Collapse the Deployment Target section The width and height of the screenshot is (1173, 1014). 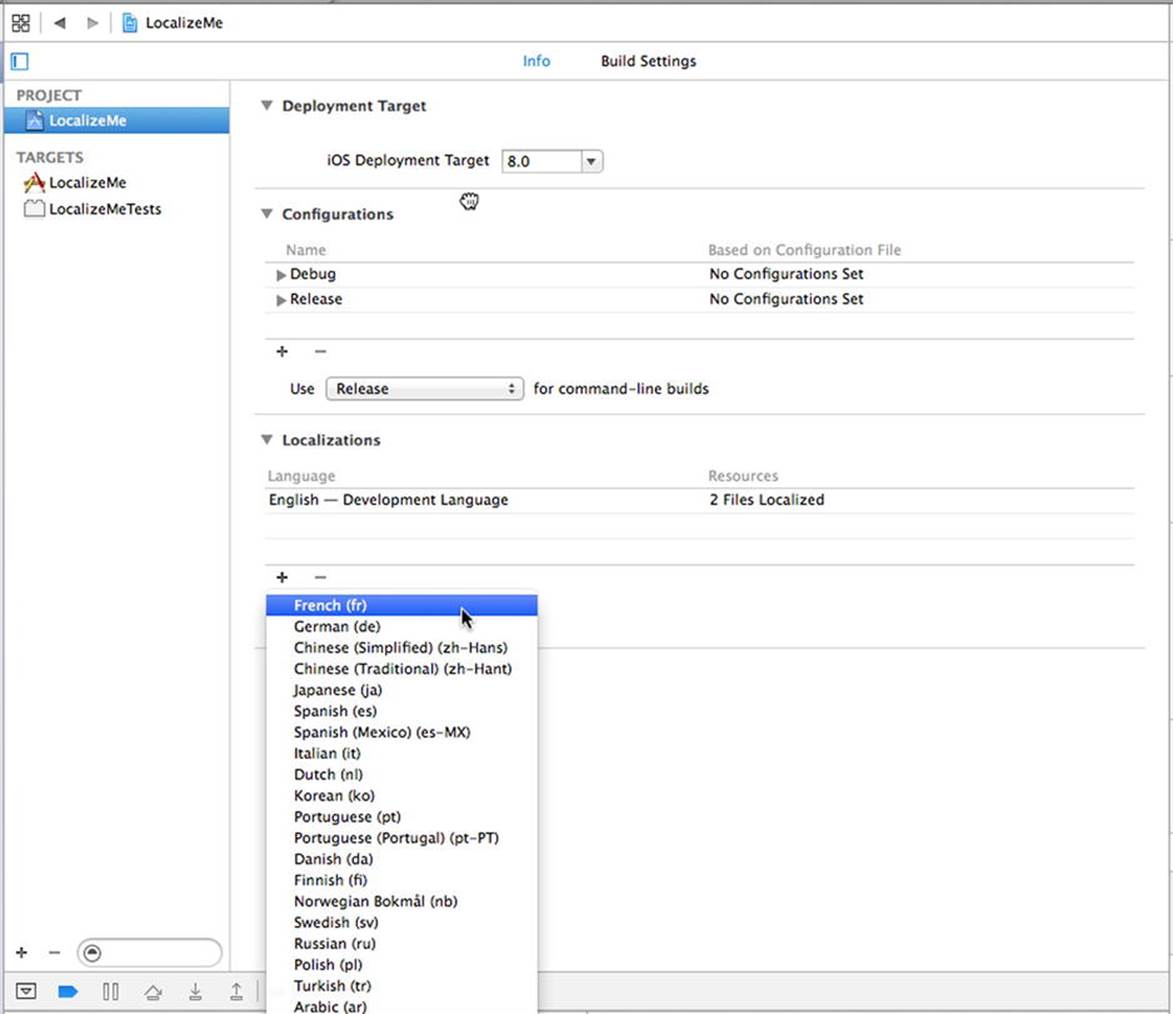(266, 106)
